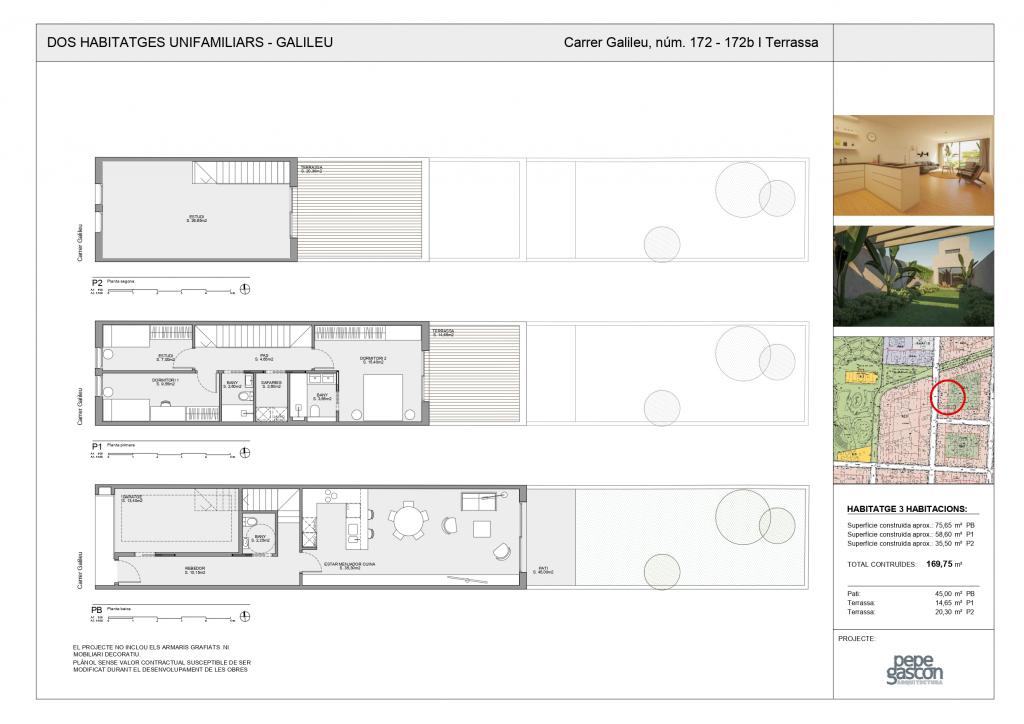Click the pepe gascon arquitectura logo
This screenshot has width=1024, height=724.
click(x=914, y=670)
